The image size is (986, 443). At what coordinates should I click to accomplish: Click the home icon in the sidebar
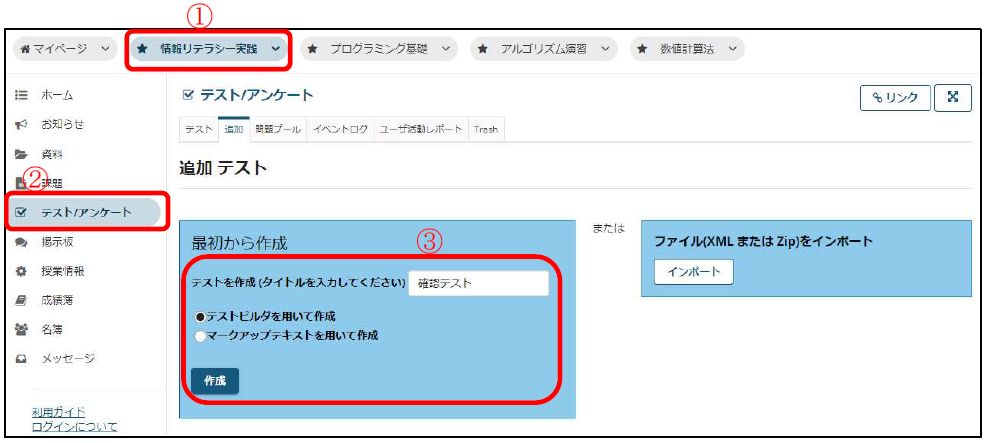coord(20,95)
